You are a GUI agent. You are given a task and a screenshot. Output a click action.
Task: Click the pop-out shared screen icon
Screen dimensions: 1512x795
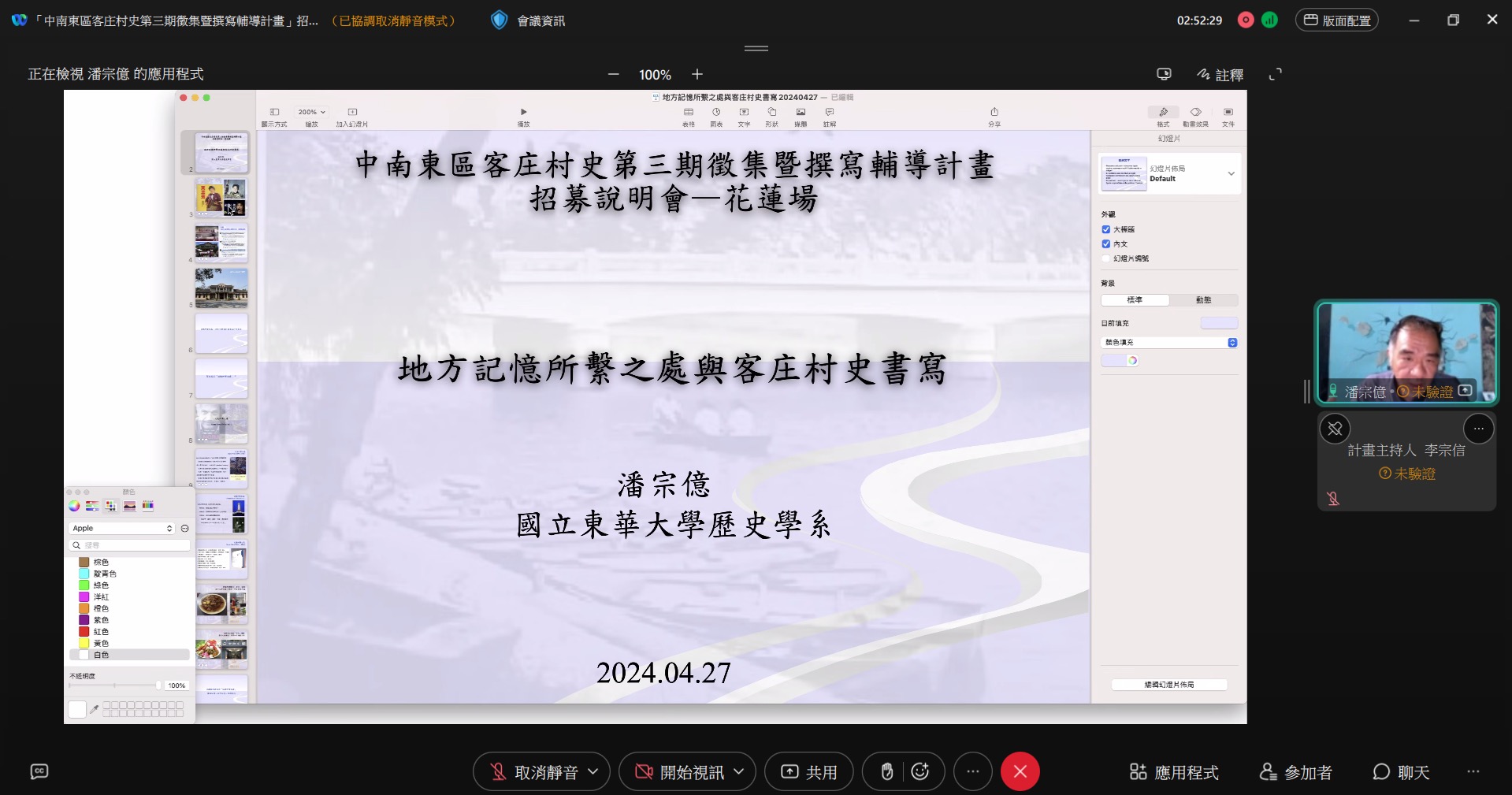[1164, 74]
